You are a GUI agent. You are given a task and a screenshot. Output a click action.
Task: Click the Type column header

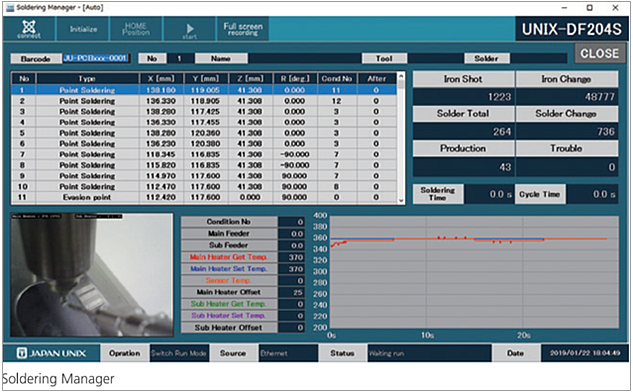[87, 78]
